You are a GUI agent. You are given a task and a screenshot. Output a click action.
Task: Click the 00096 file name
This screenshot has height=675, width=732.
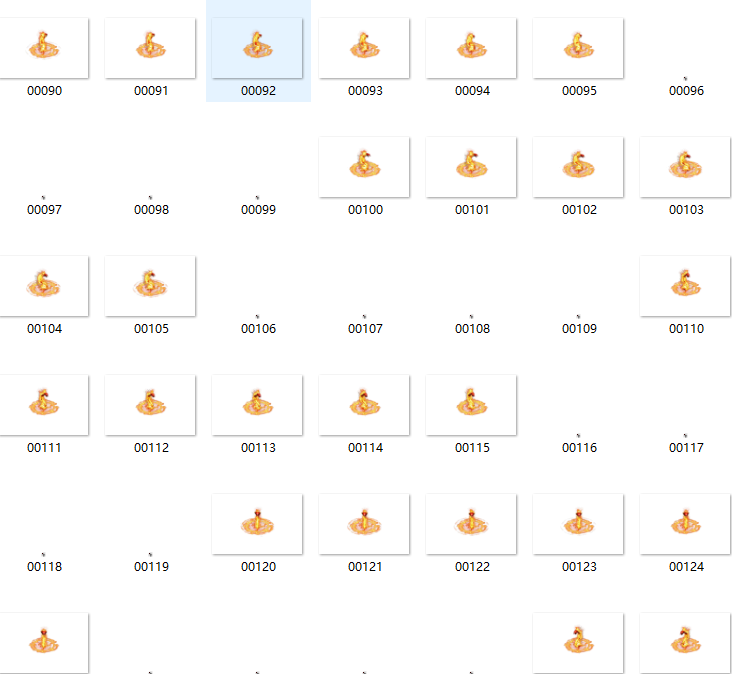point(686,91)
